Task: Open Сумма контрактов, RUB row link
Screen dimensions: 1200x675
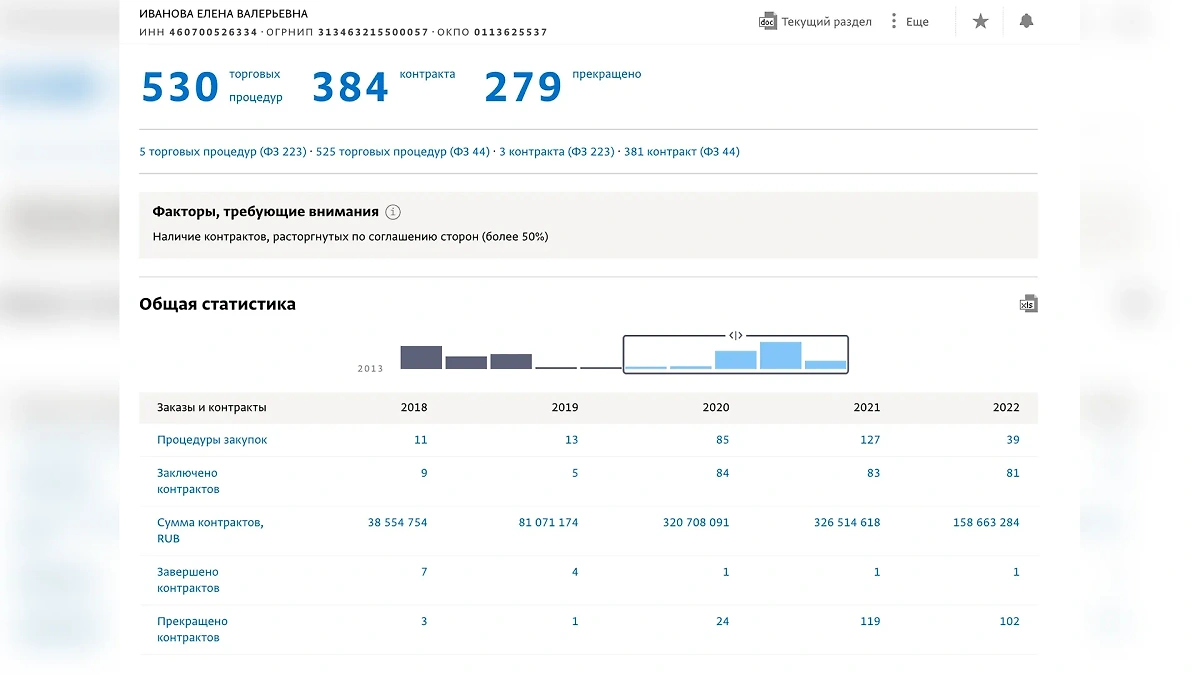Action: [210, 530]
